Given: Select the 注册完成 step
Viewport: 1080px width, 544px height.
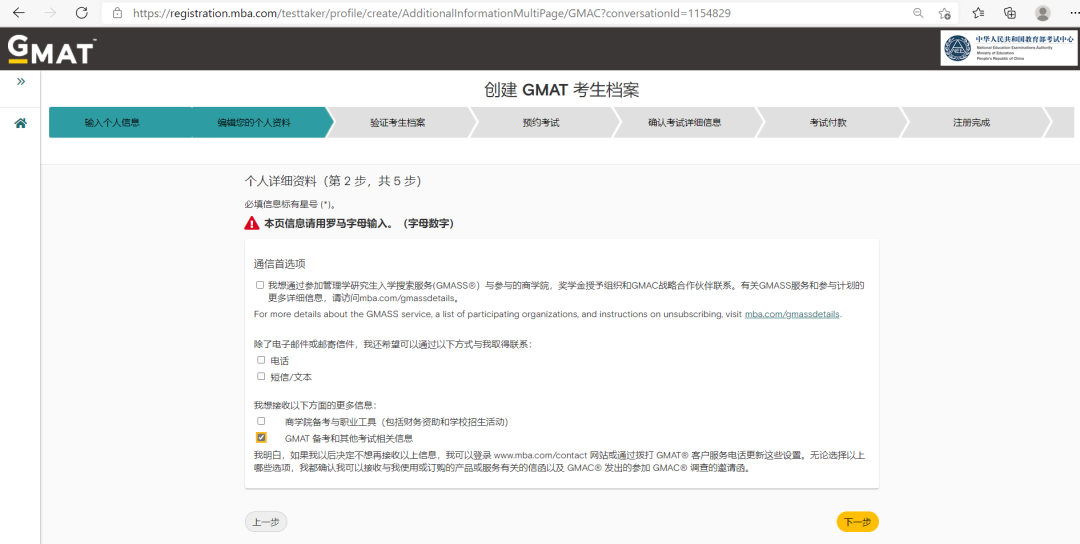Looking at the screenshot, I should pyautogui.click(x=971, y=123).
